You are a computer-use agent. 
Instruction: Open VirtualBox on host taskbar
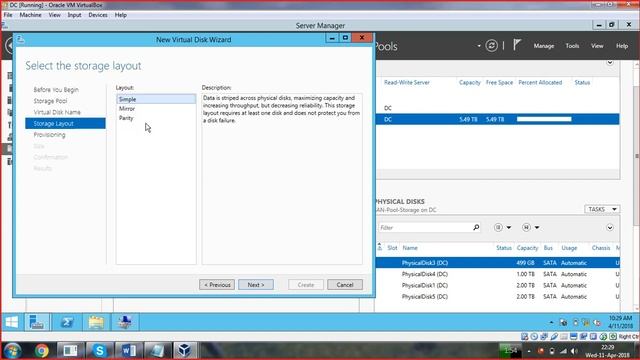click(x=184, y=351)
